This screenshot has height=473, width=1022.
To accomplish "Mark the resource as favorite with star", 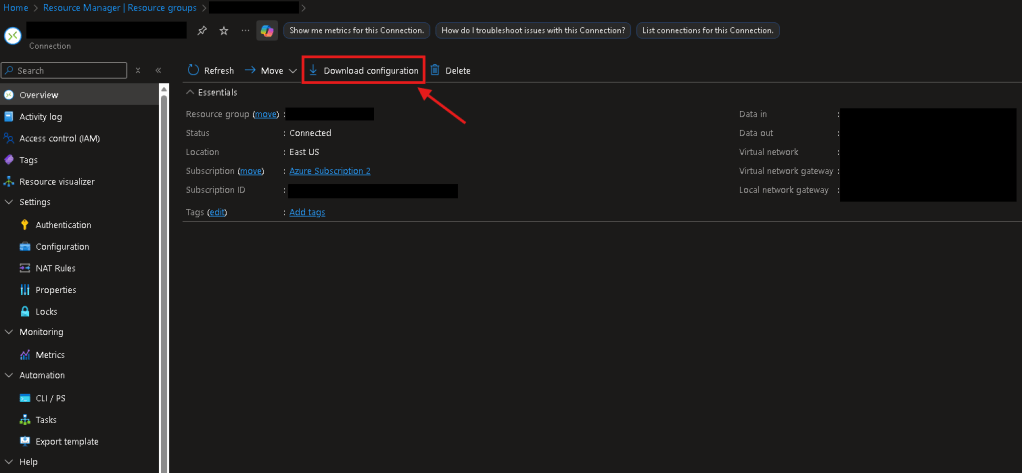I will click(224, 30).
